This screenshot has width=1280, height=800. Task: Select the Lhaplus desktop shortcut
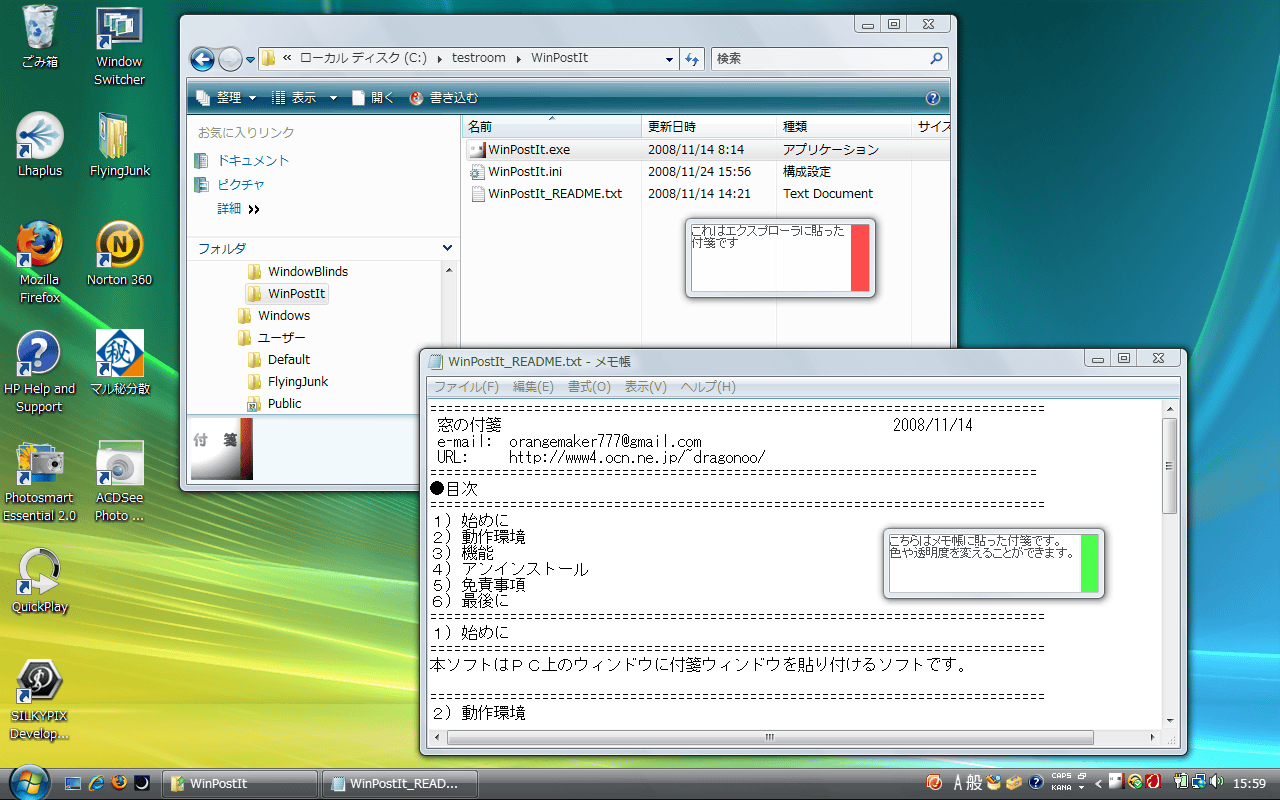click(x=40, y=145)
